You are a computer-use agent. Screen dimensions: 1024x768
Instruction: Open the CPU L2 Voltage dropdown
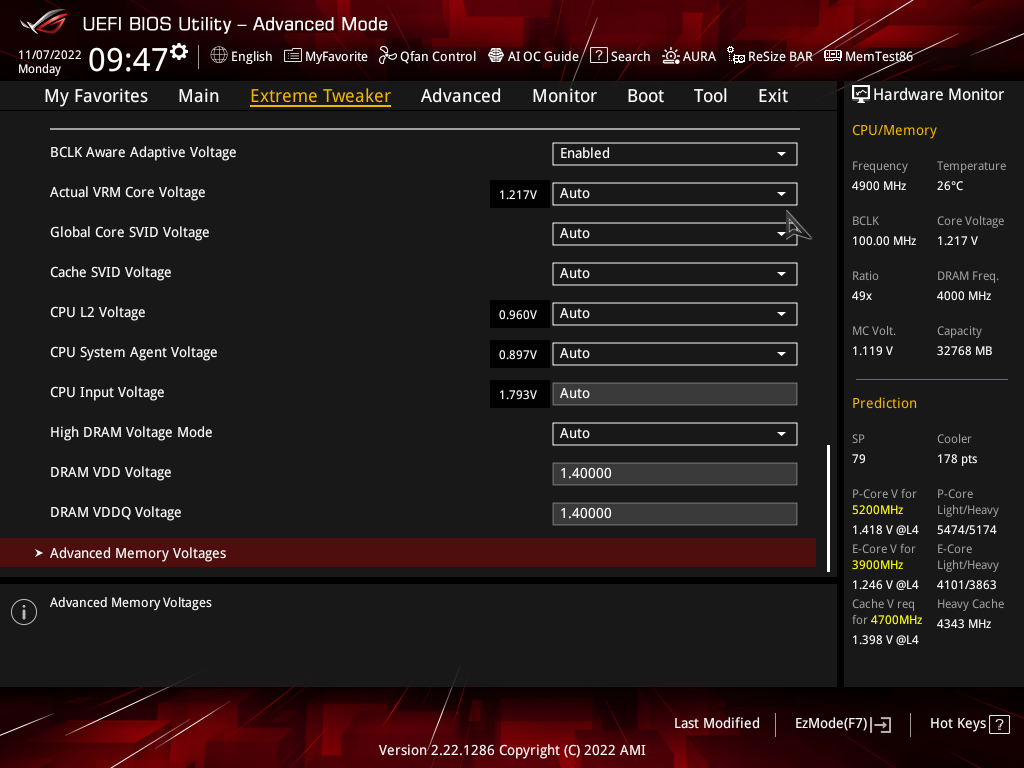click(674, 313)
